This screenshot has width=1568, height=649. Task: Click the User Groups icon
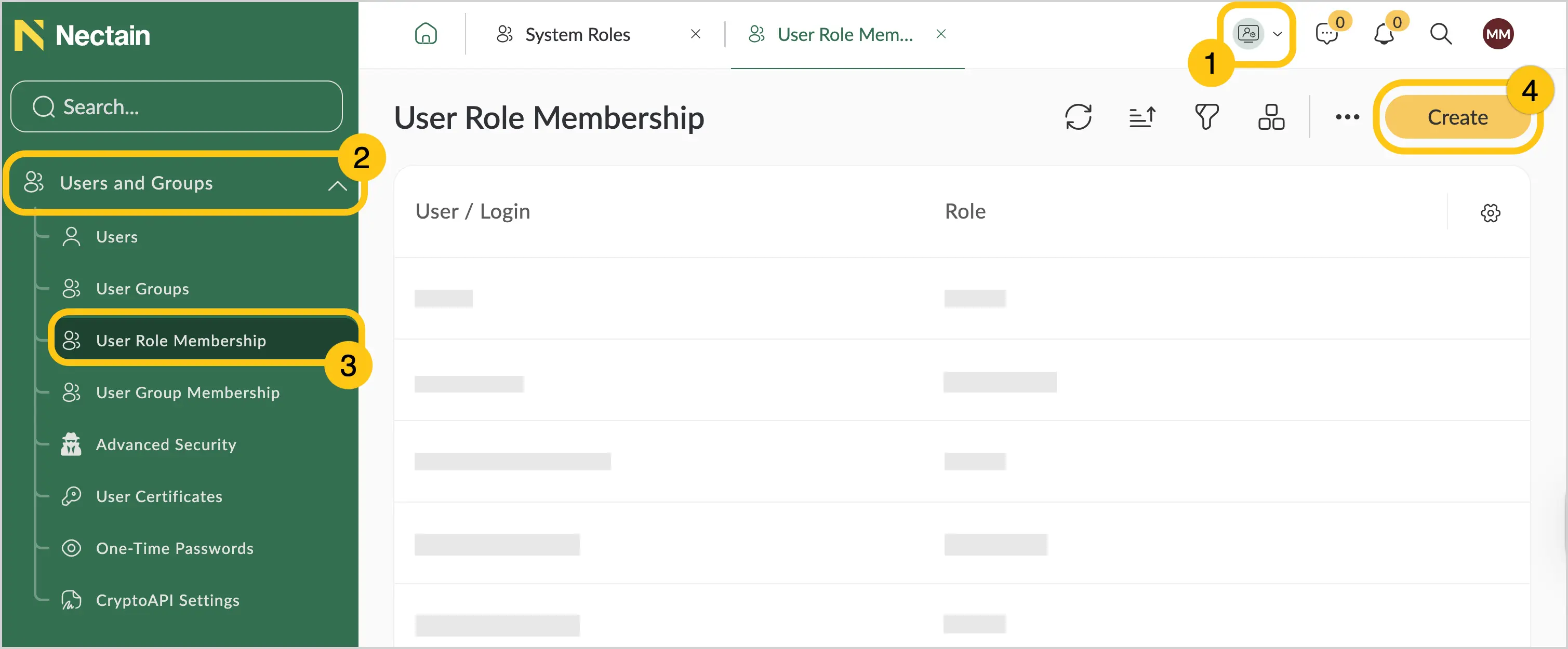(x=71, y=288)
